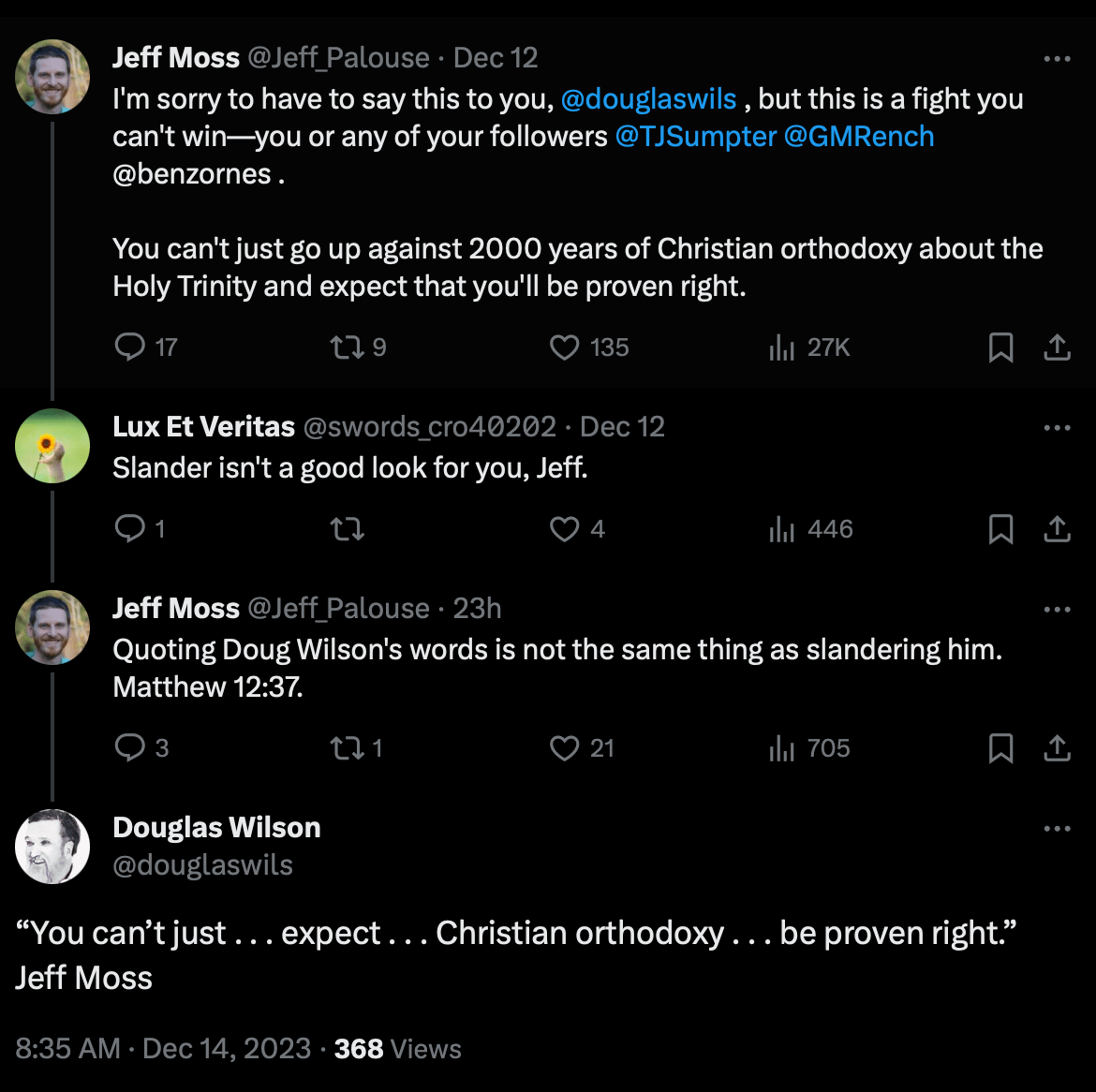Image resolution: width=1096 pixels, height=1092 pixels.
Task: Open more options on Lux Et Veritas tweet
Action: (1057, 427)
